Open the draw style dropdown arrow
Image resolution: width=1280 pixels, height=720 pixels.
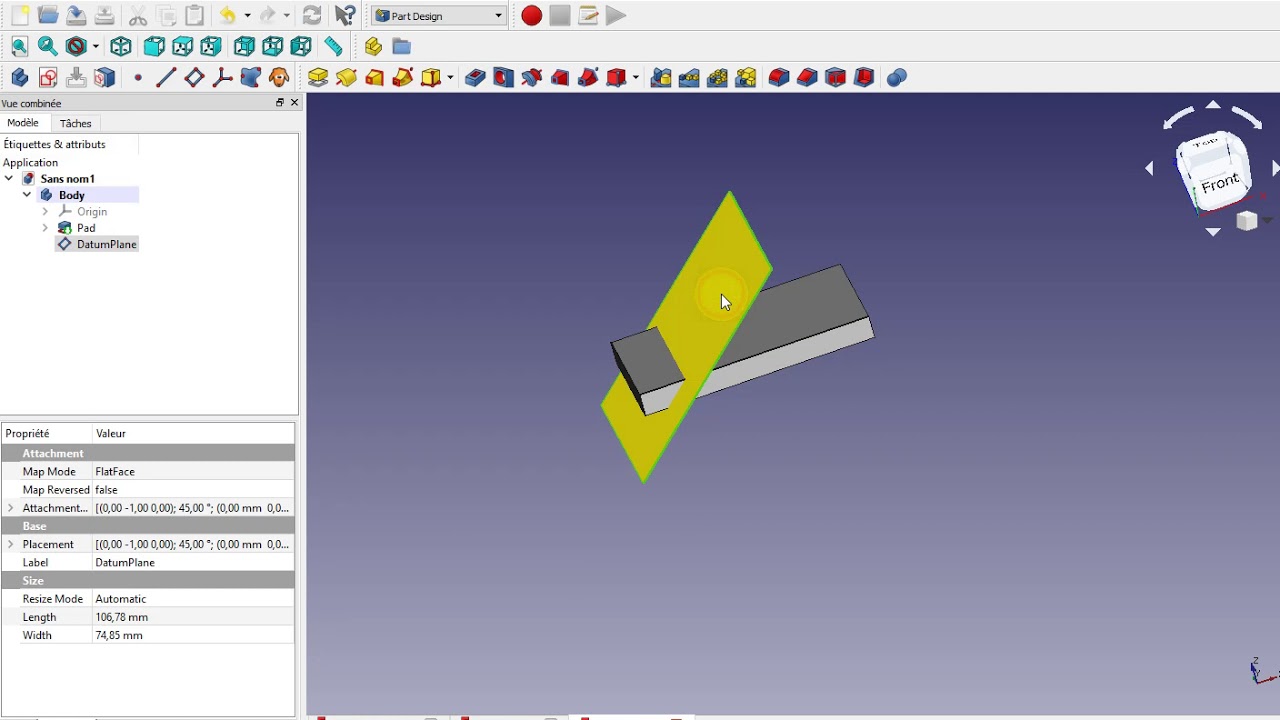pyautogui.click(x=96, y=46)
